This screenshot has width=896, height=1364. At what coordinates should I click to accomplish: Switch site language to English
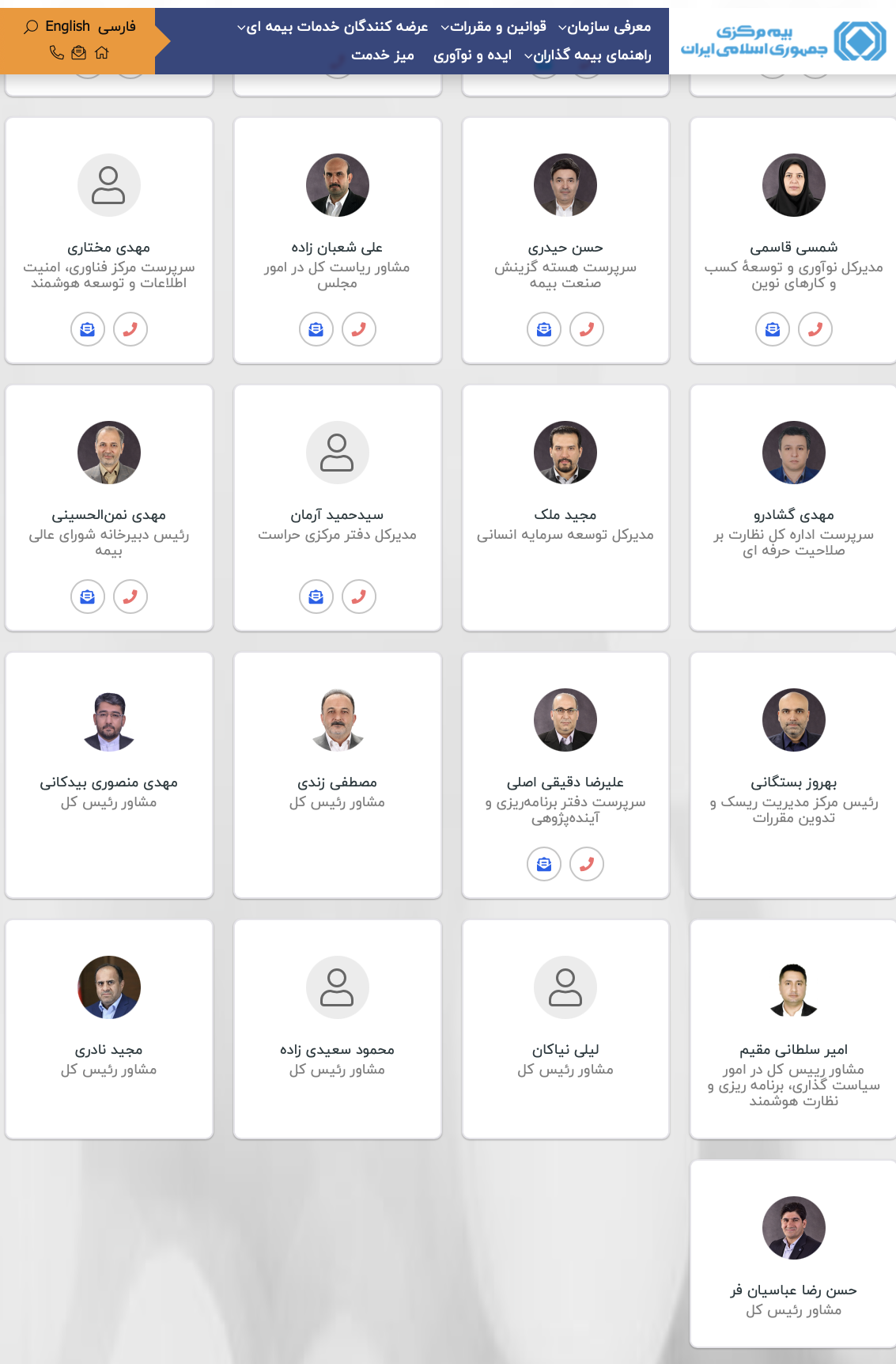pos(68,26)
